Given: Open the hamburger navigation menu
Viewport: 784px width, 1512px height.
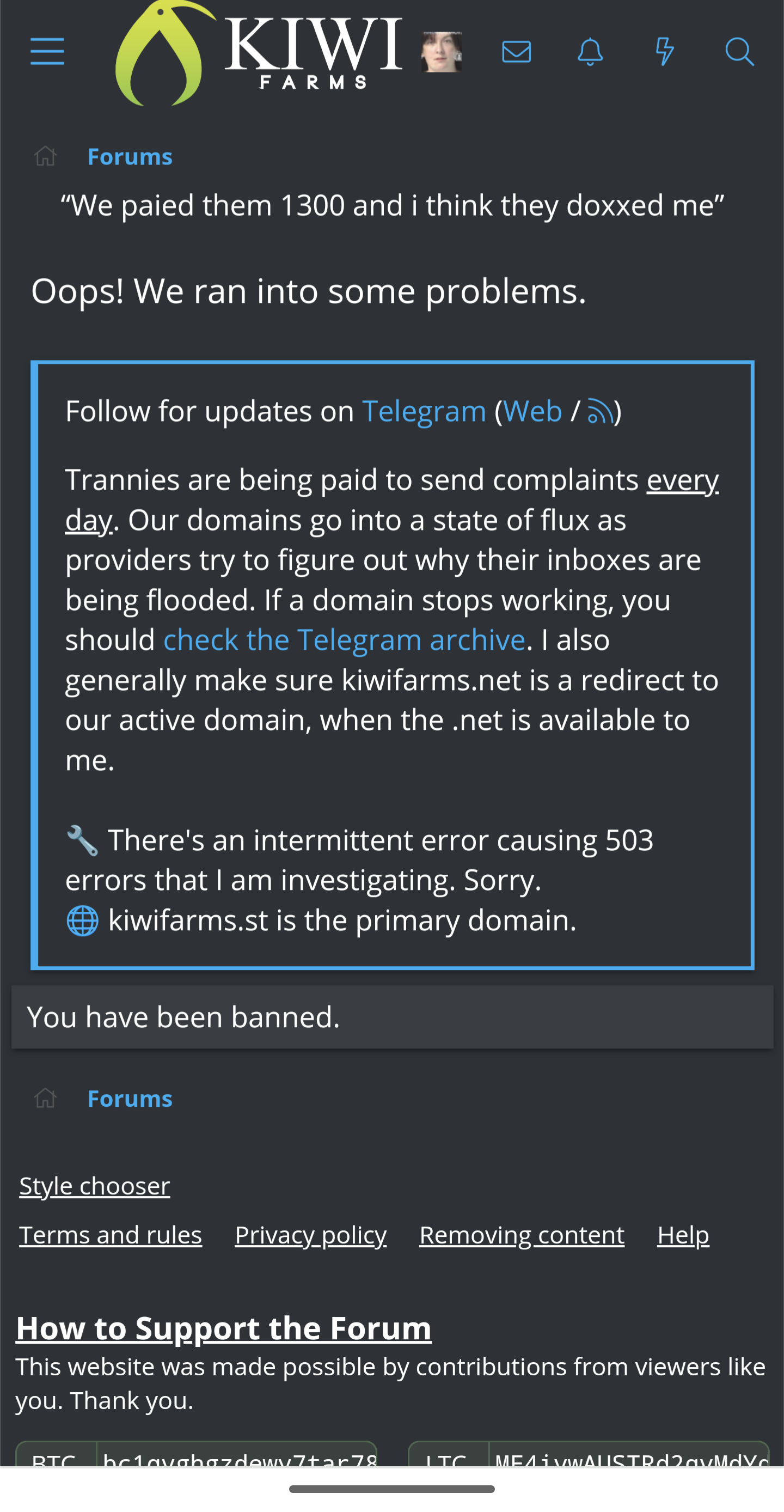Looking at the screenshot, I should (x=47, y=52).
